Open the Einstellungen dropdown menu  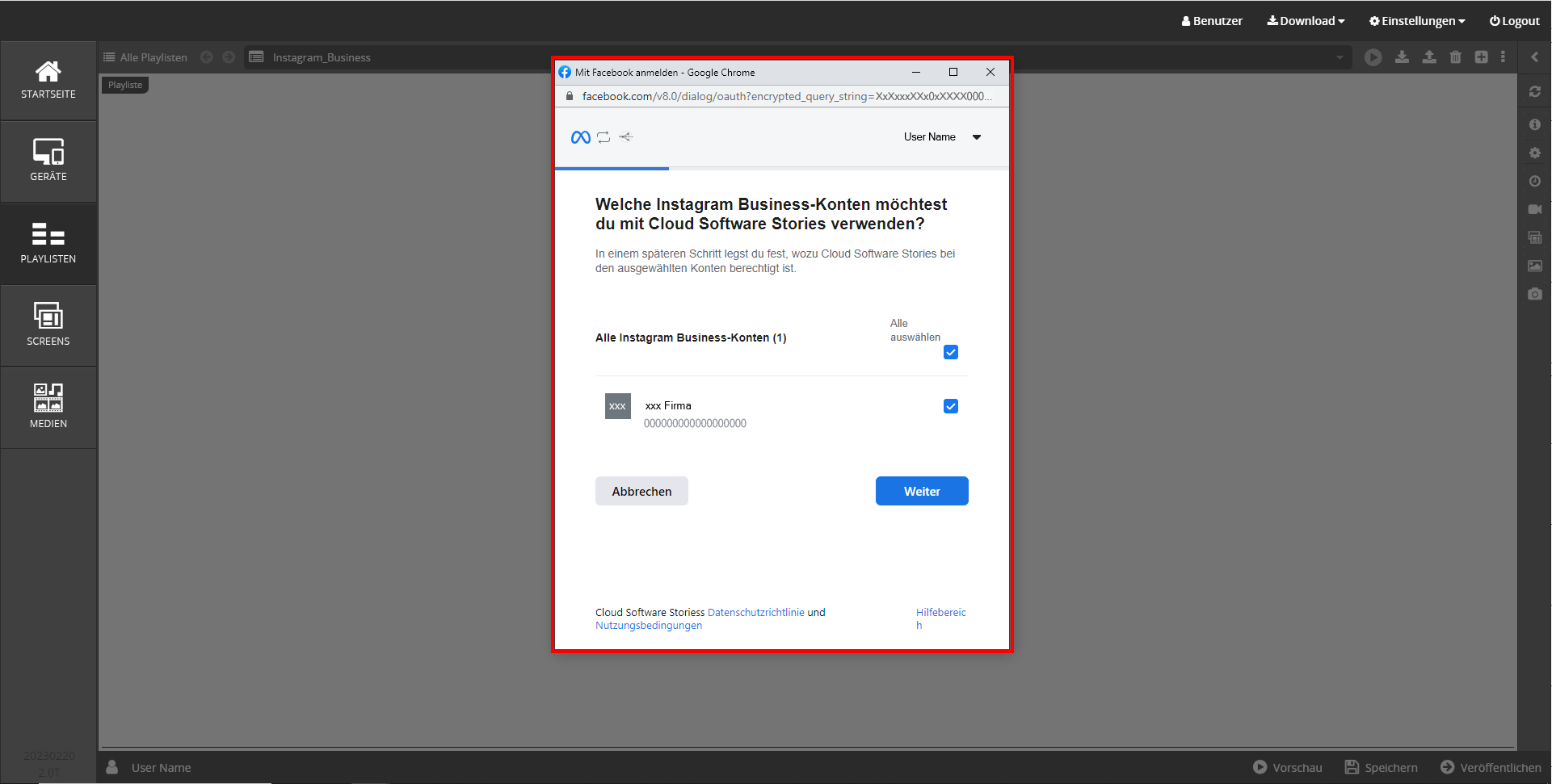click(x=1416, y=21)
